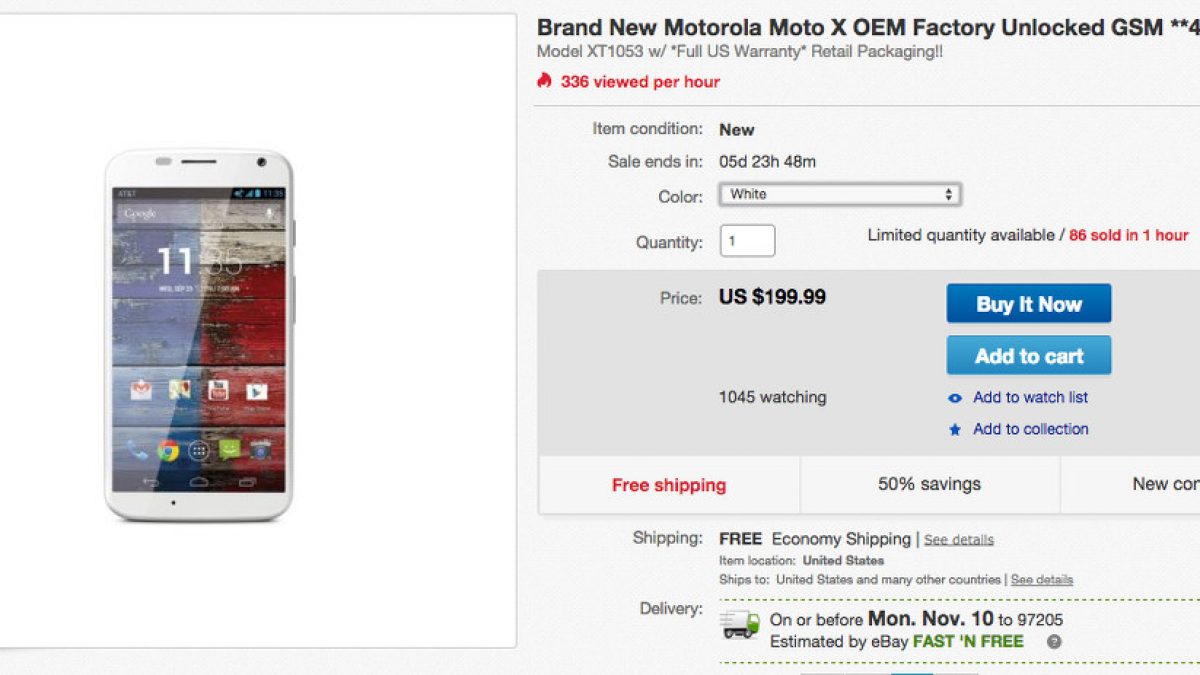Click the eye icon for watch list
The width and height of the screenshot is (1200, 675).
[x=955, y=398]
